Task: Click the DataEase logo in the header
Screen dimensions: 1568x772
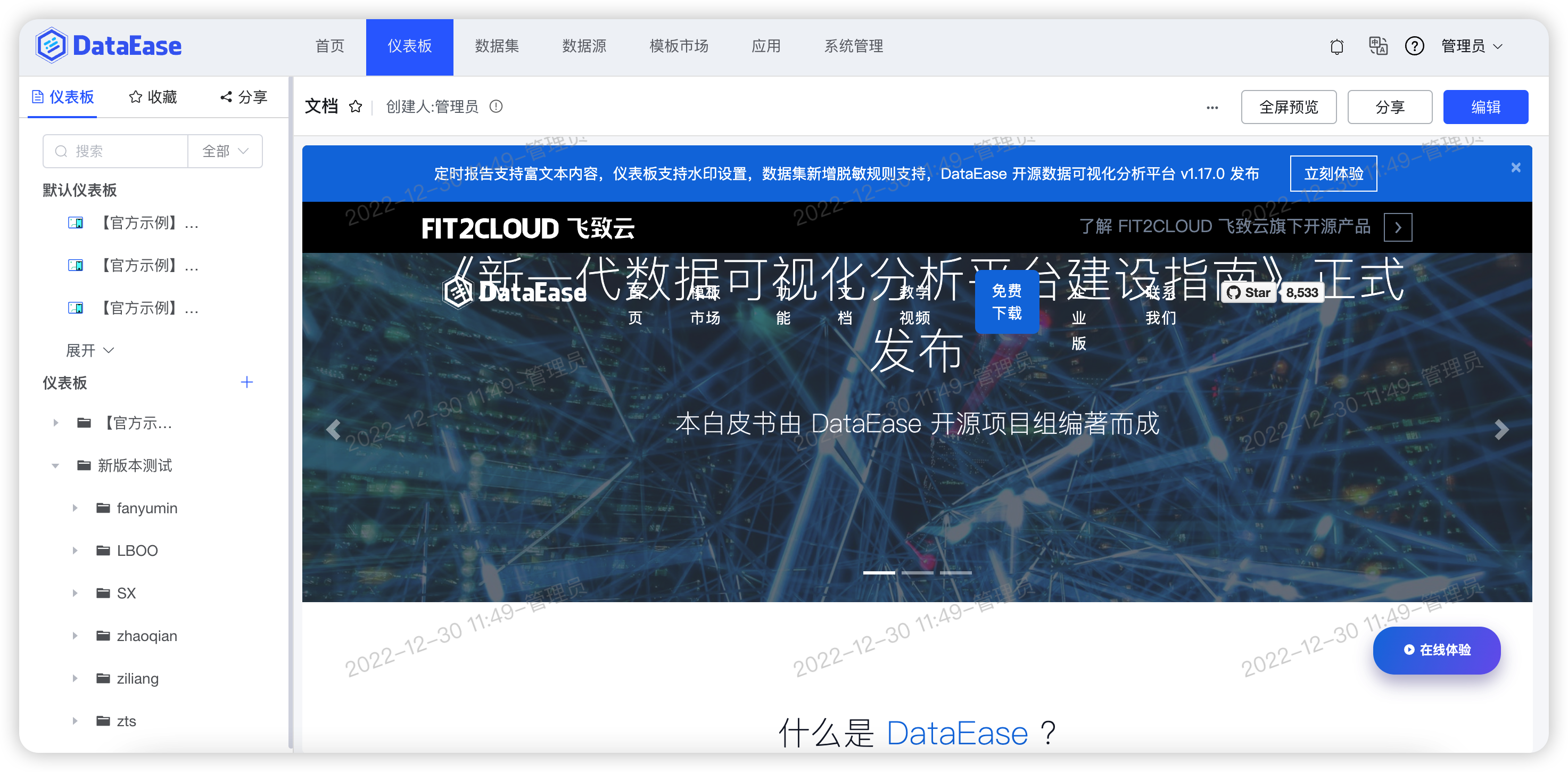Action: tap(109, 46)
